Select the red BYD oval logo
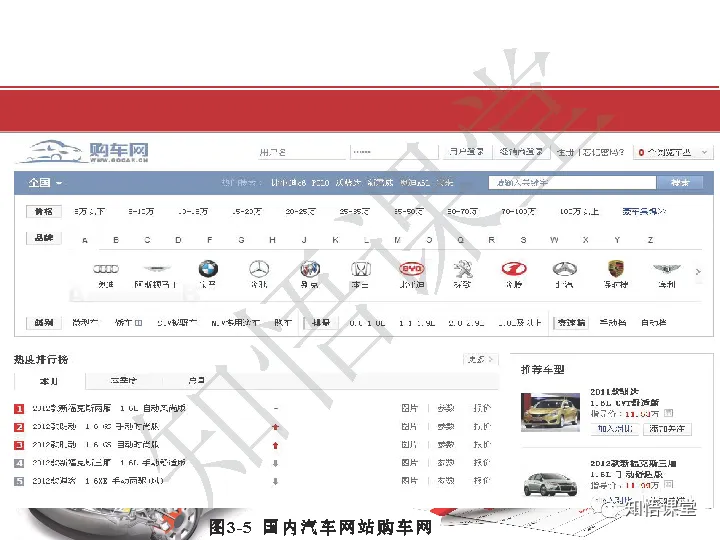 click(x=412, y=269)
